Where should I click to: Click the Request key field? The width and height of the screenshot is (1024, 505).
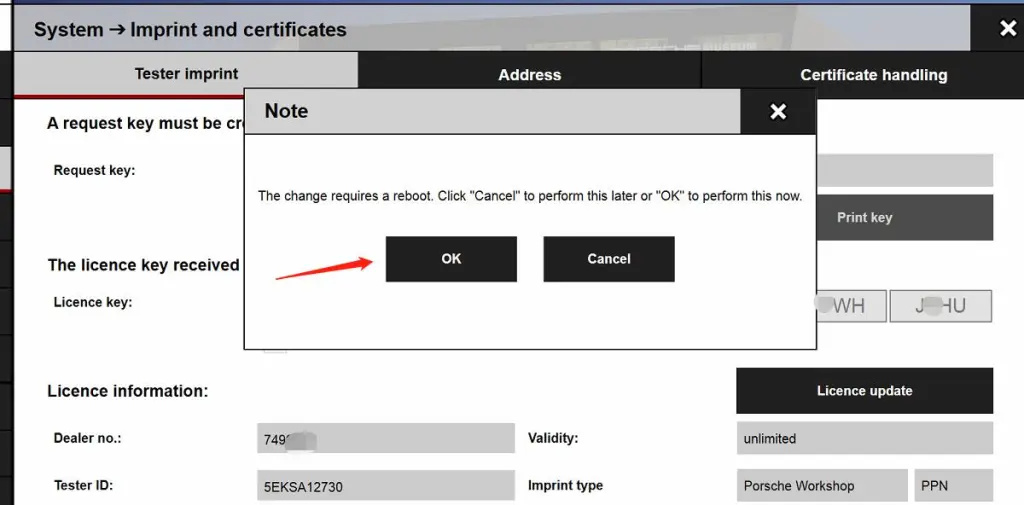click(x=904, y=170)
